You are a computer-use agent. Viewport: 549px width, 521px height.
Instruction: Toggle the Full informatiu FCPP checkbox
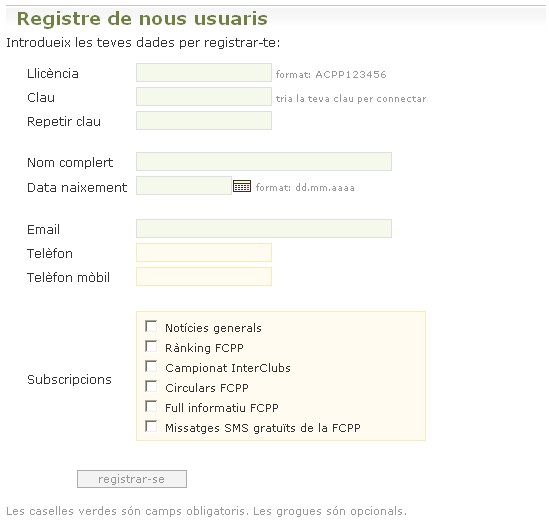tap(151, 406)
